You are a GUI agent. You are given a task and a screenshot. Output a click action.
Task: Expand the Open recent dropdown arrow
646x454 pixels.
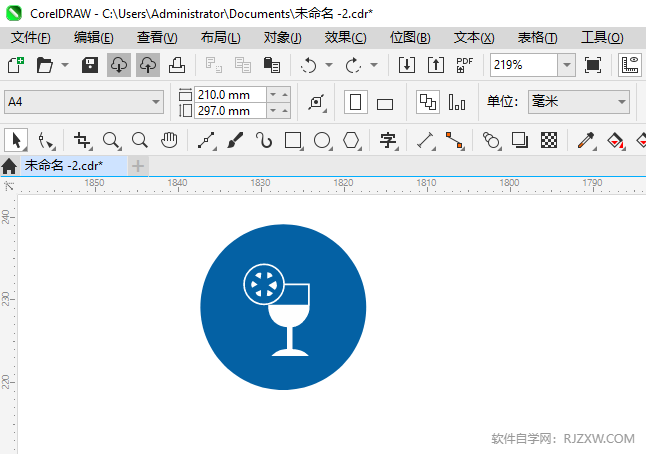65,65
